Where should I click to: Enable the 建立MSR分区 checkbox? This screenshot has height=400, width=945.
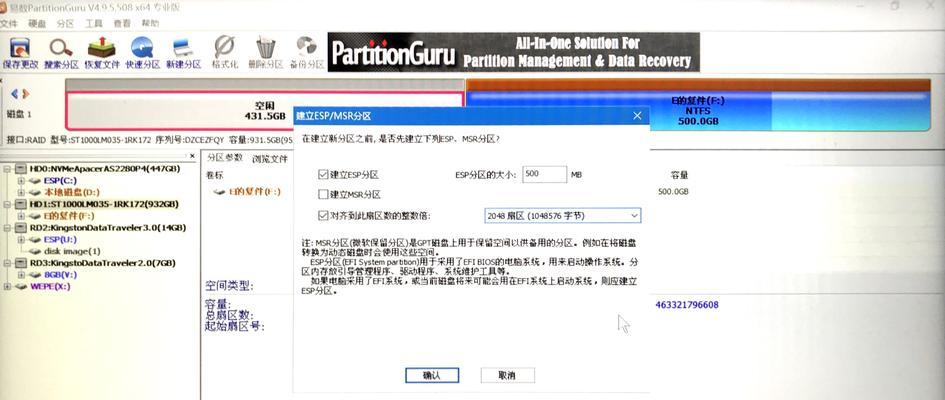(323, 195)
